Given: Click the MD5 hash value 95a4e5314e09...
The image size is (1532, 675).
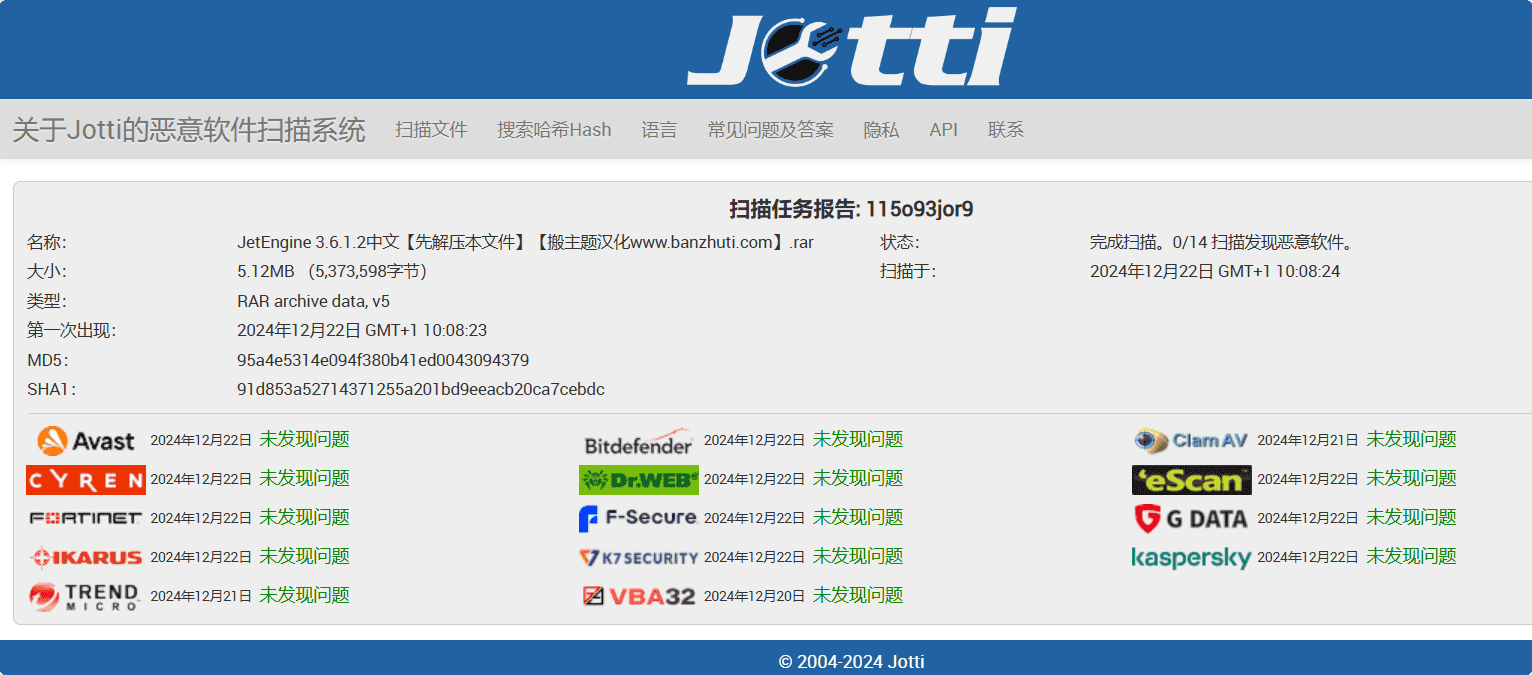Looking at the screenshot, I should (383, 360).
